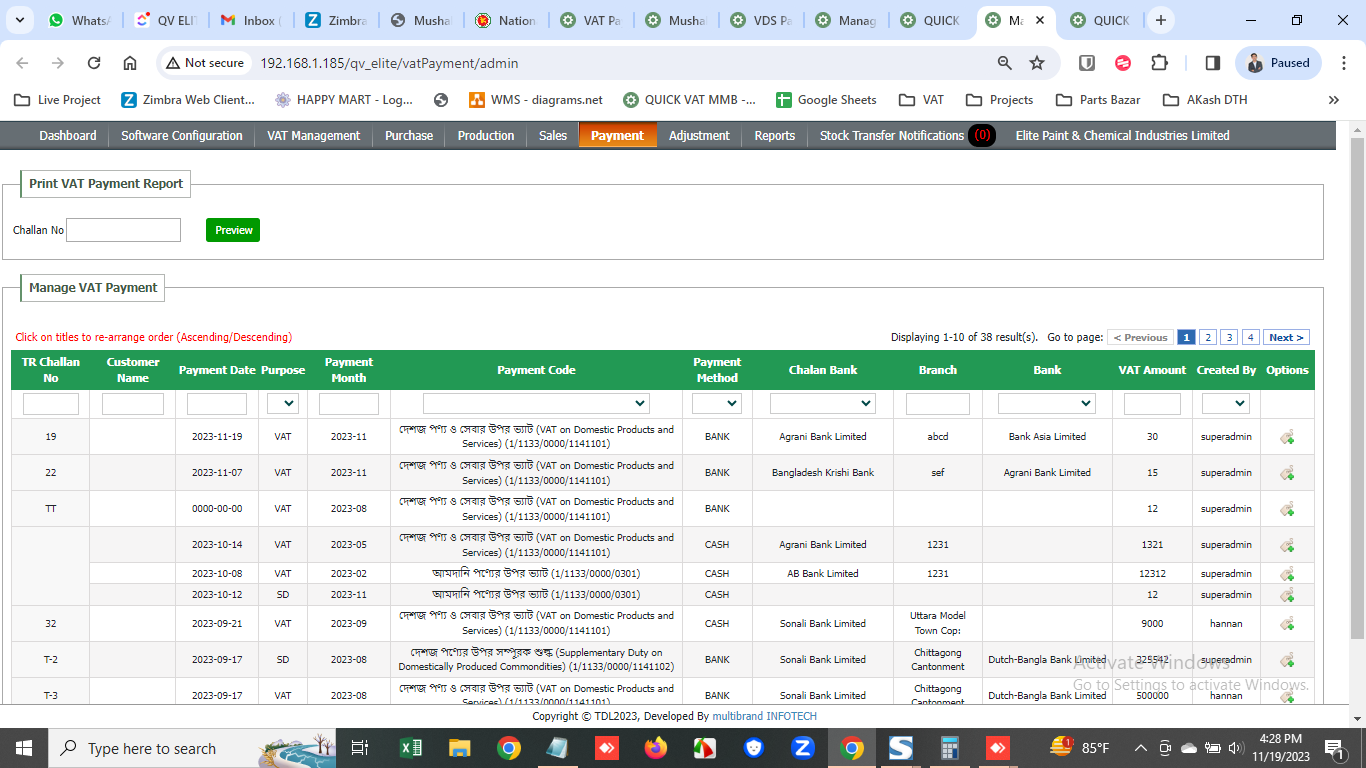1366x768 pixels.
Task: Click the VAT Amount filter input field
Action: 1152,404
